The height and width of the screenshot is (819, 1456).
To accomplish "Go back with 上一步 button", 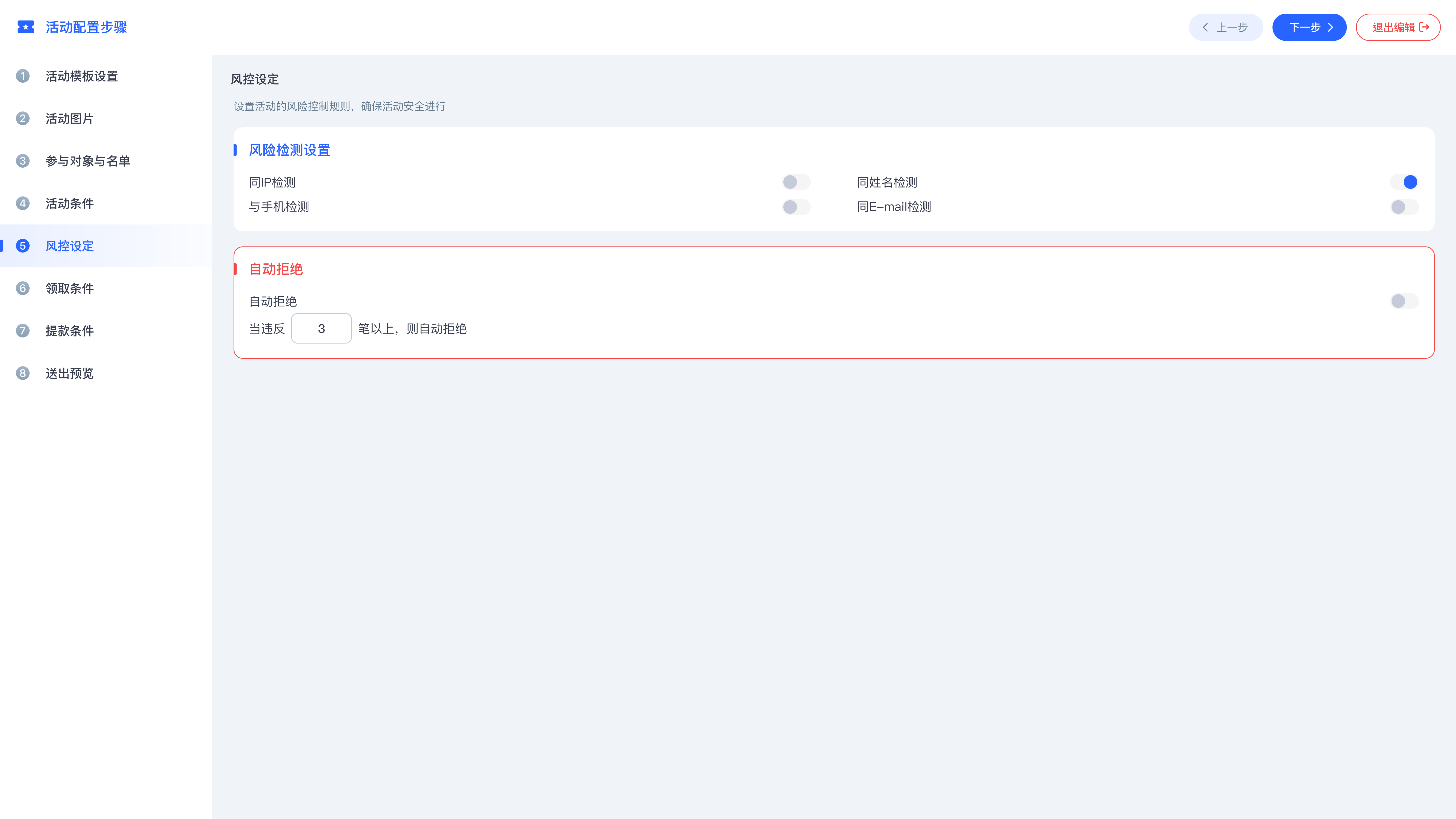I will (x=1225, y=27).
